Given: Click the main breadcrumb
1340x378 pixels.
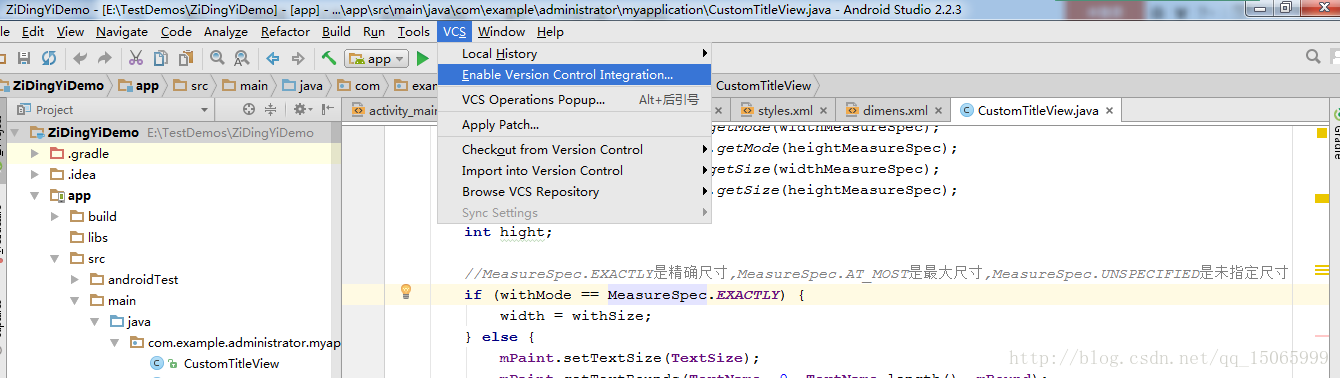Looking at the screenshot, I should tap(246, 86).
